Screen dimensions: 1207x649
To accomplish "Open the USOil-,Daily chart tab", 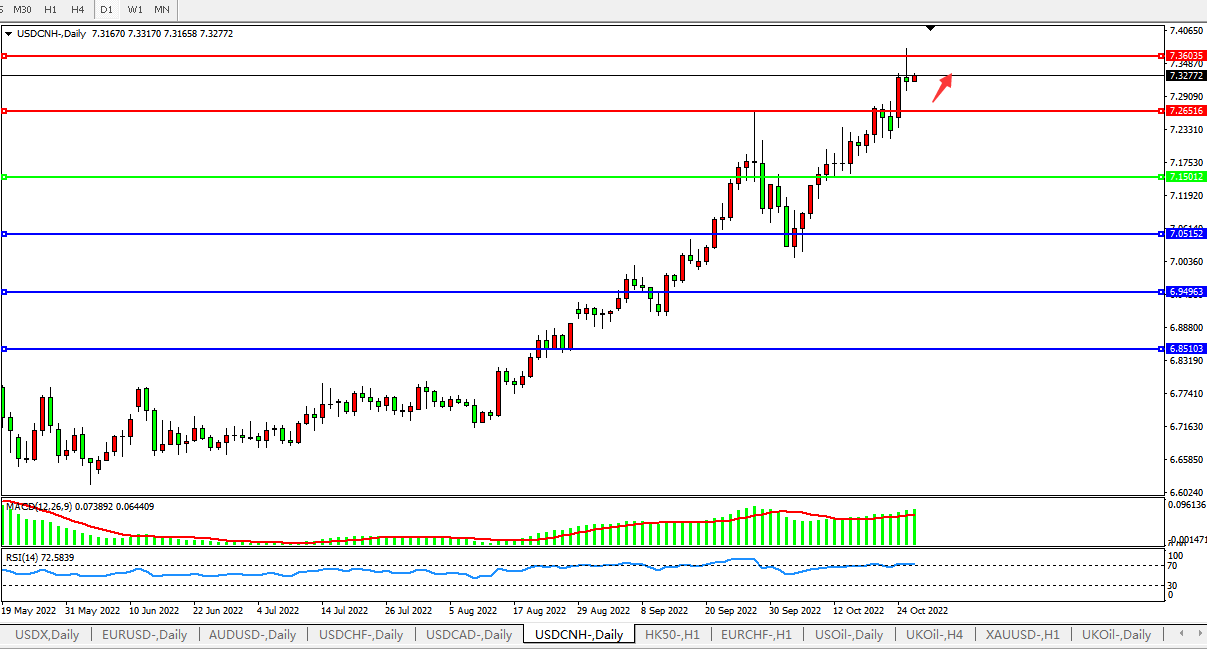I will tap(849, 634).
